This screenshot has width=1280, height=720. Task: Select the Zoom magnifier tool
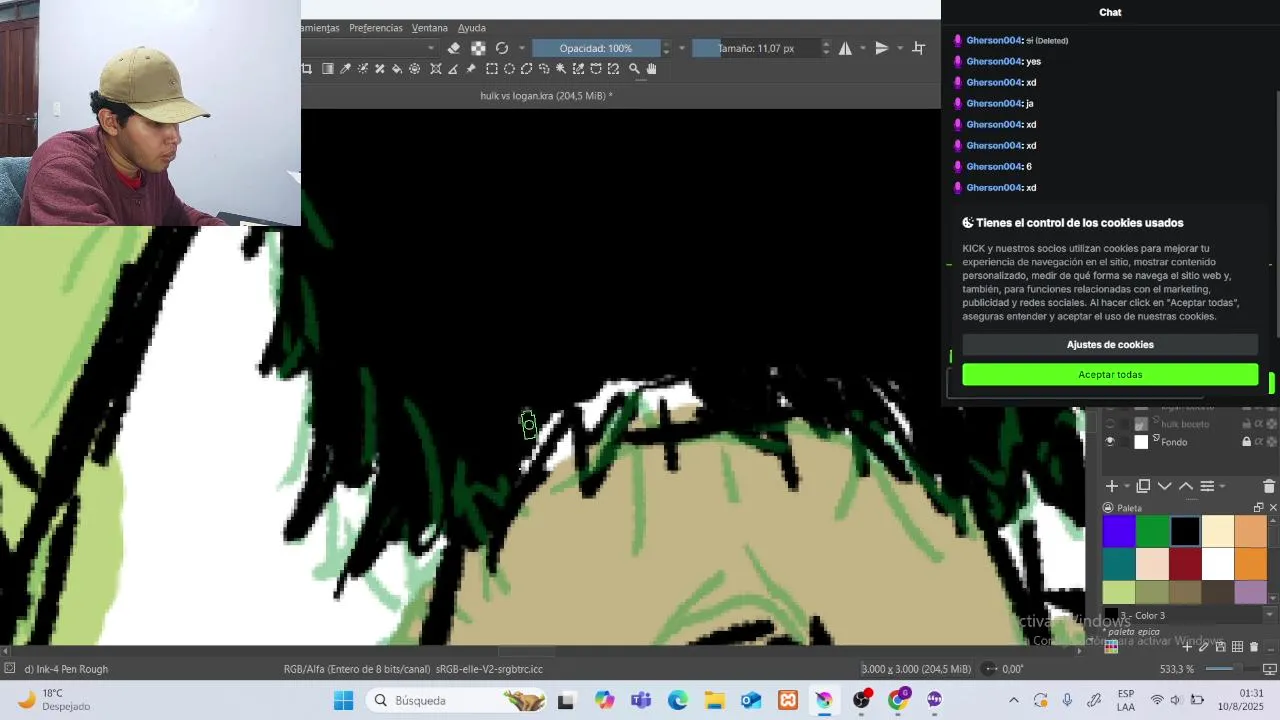pos(634,69)
